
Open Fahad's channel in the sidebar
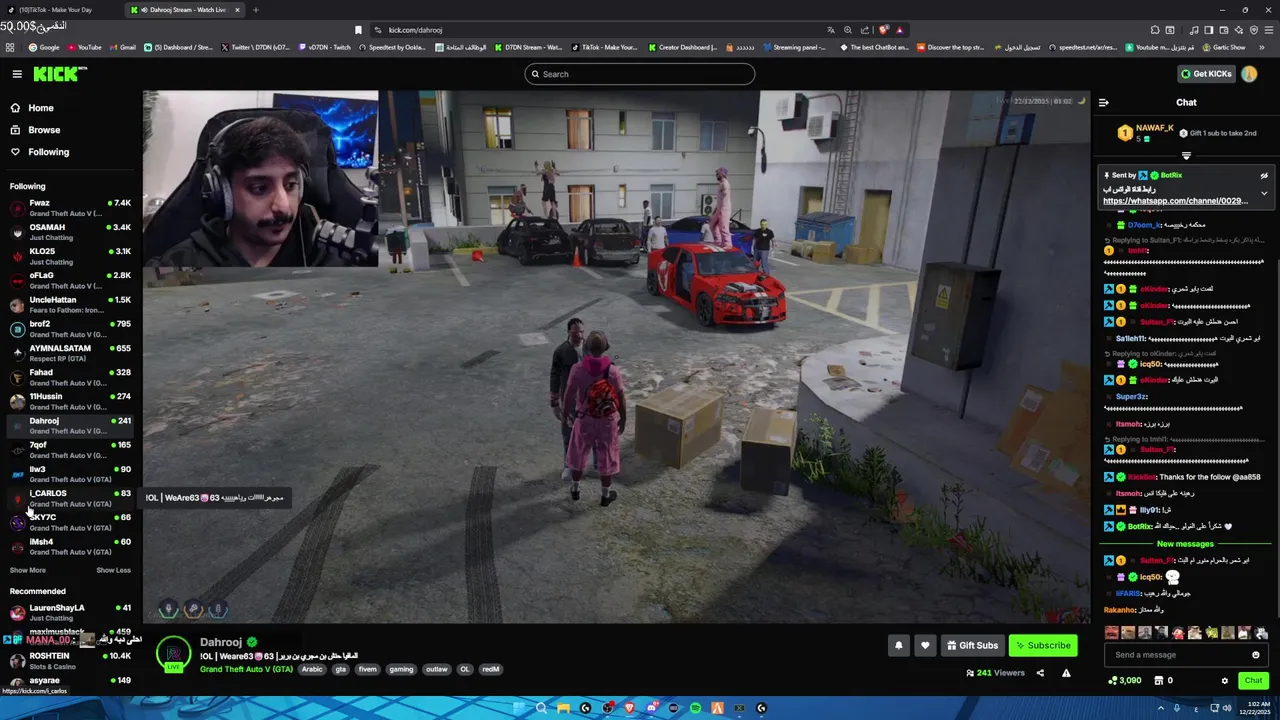(70, 377)
